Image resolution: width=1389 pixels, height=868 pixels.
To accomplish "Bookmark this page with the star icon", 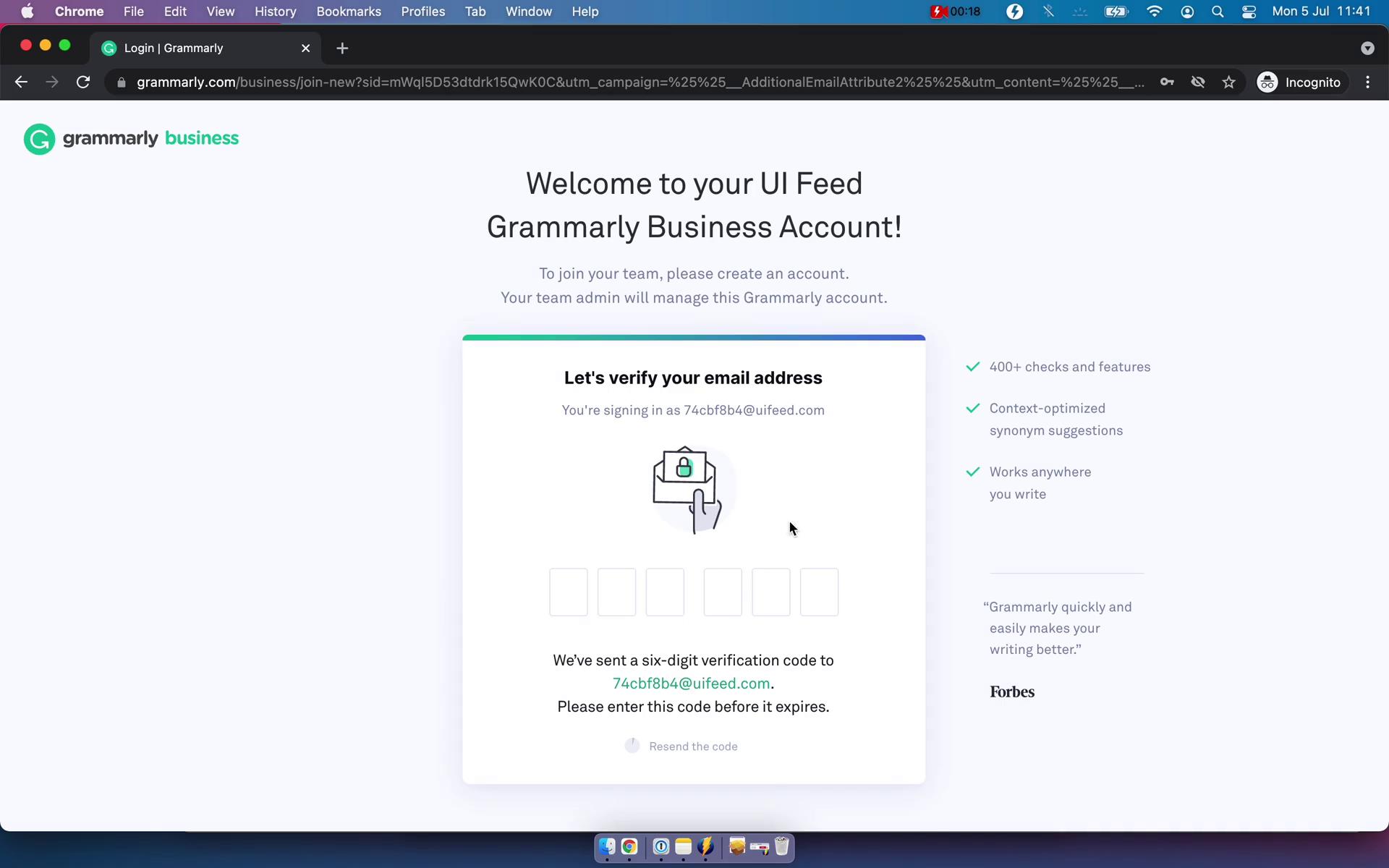I will coord(1229,82).
